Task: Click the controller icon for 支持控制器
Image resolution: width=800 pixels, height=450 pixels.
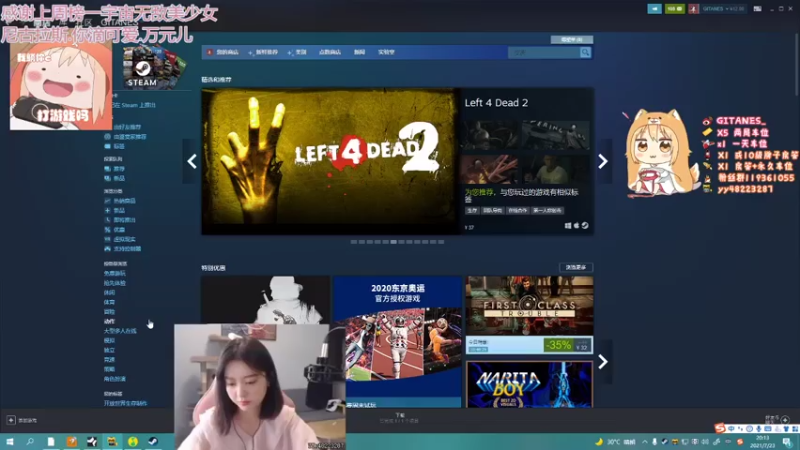Action: coord(107,249)
